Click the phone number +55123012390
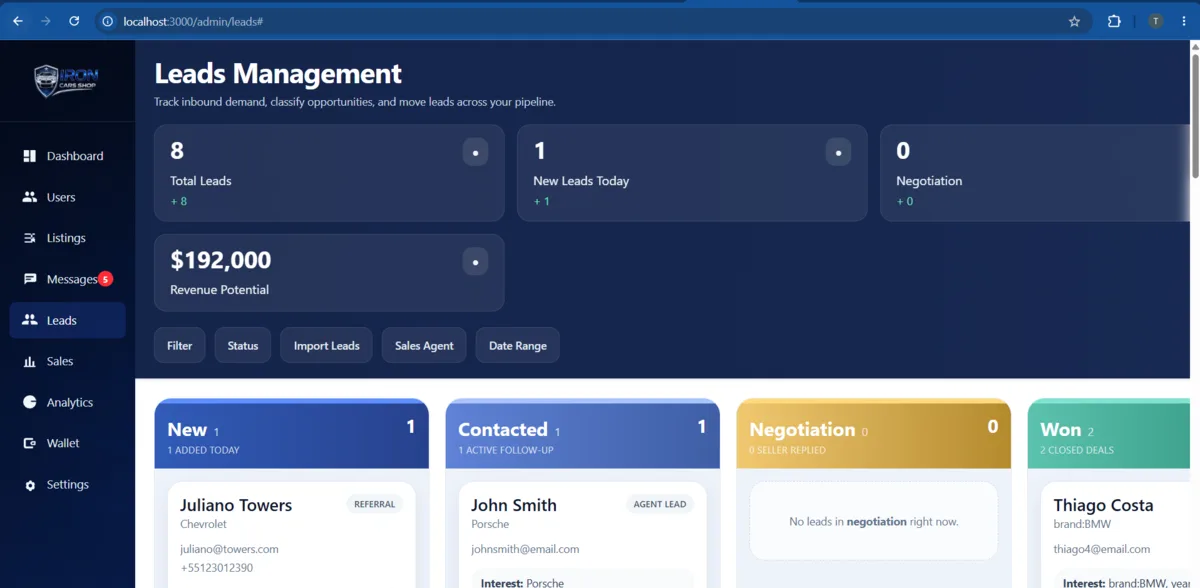The image size is (1200, 588). (x=216, y=568)
